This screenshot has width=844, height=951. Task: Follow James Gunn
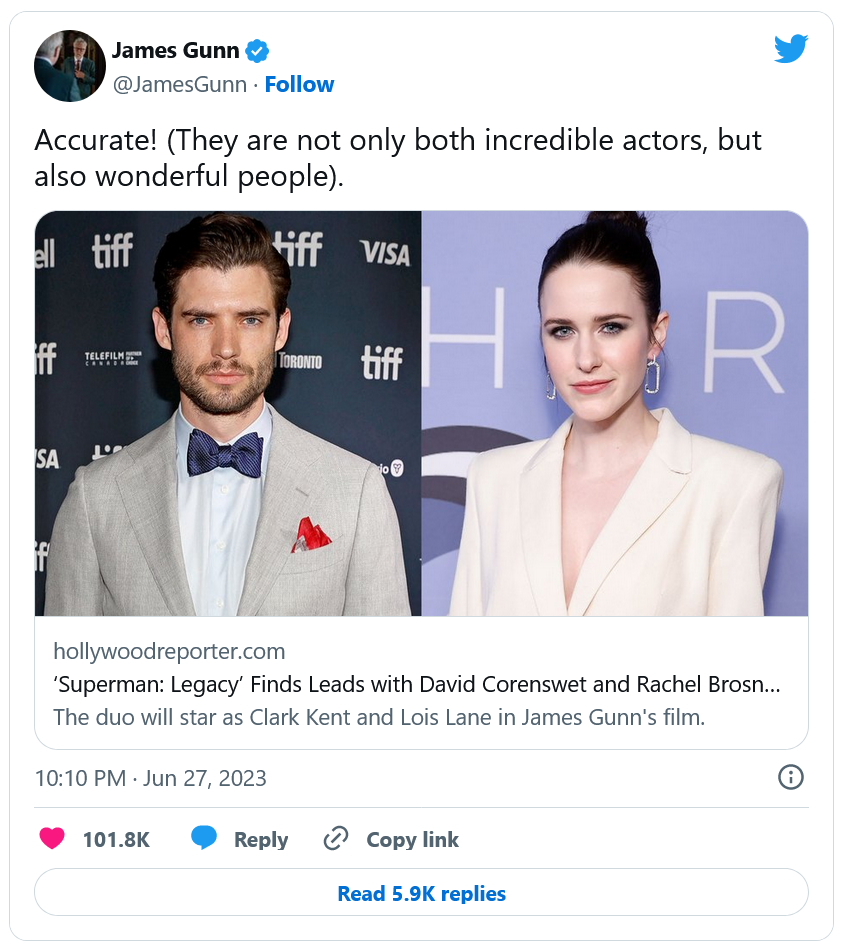coord(299,85)
